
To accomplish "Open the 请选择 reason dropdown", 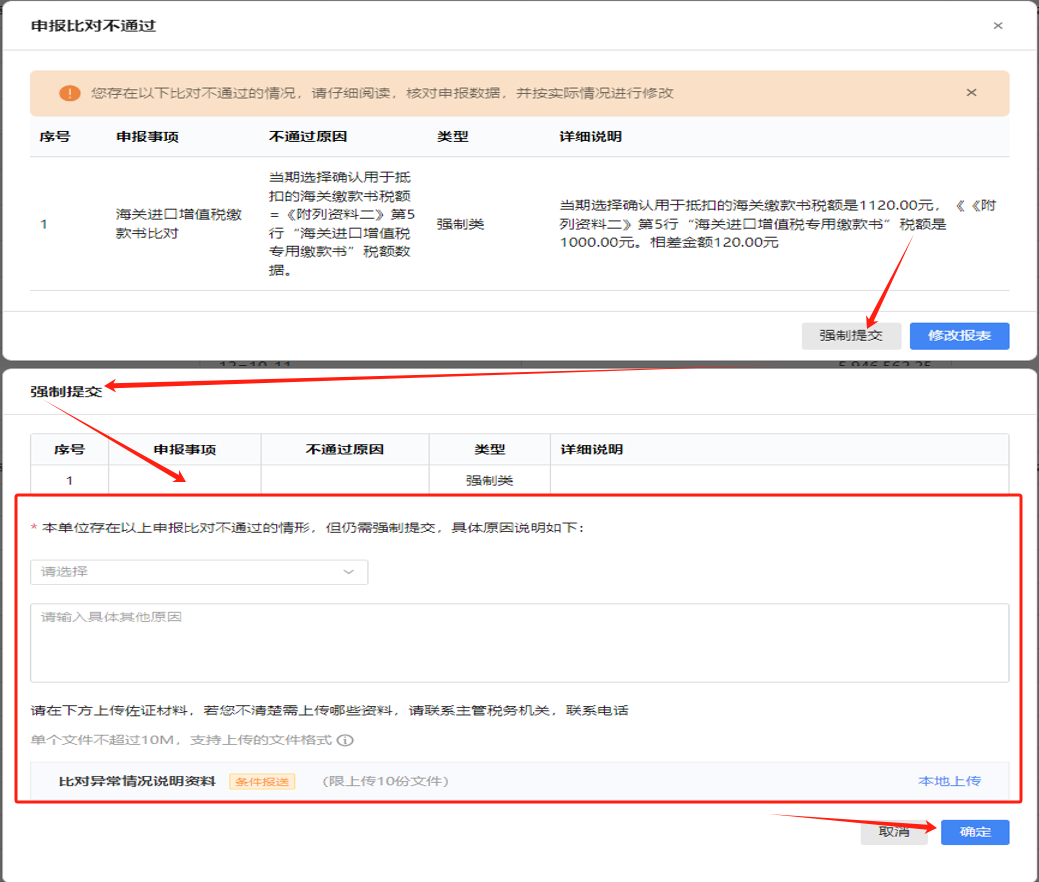I will pos(199,572).
